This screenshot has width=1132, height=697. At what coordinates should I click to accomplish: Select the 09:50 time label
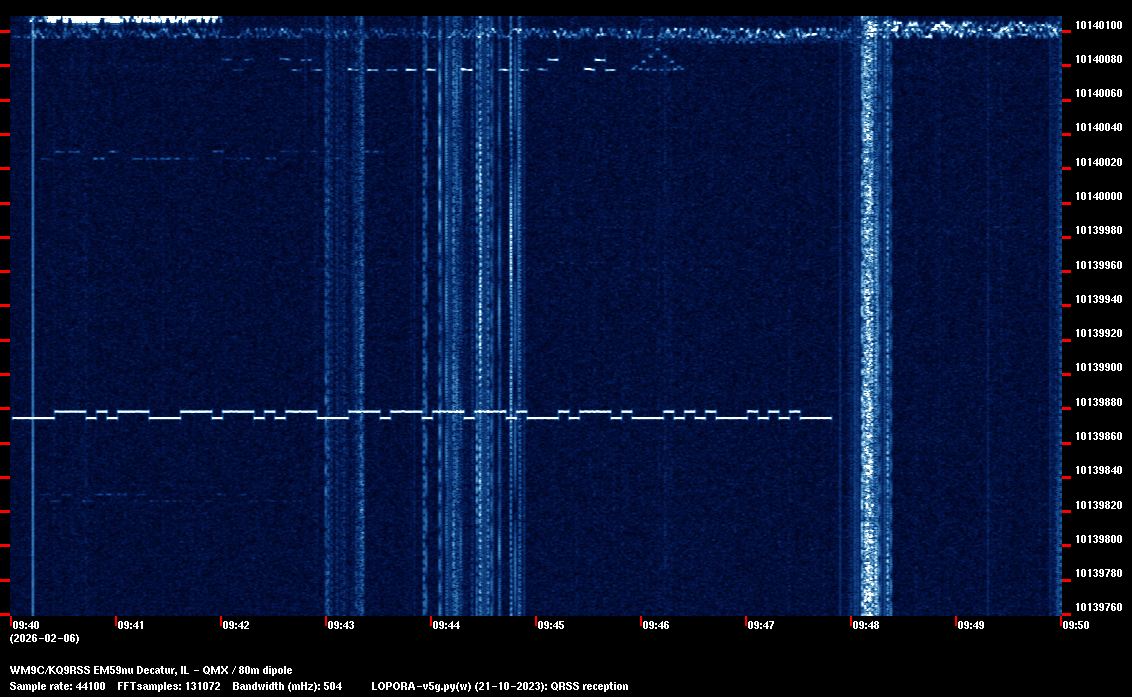(x=1076, y=625)
